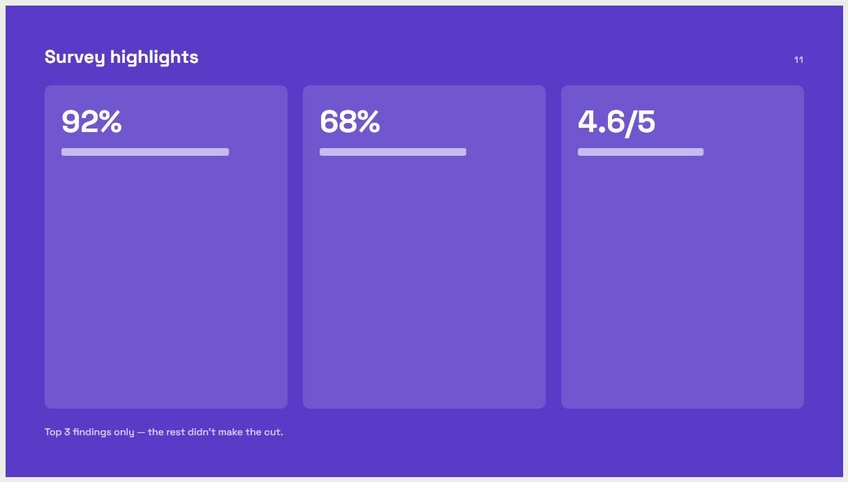
Task: Click the percent sign after 68
Action: [368, 122]
